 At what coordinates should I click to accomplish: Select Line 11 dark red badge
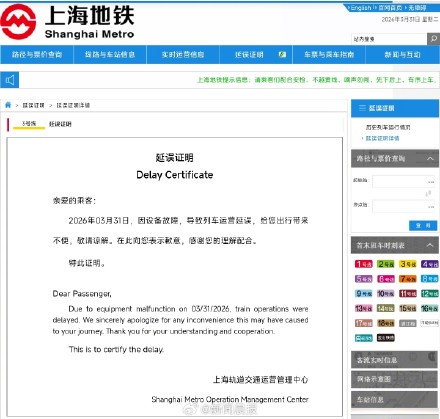tap(408, 293)
